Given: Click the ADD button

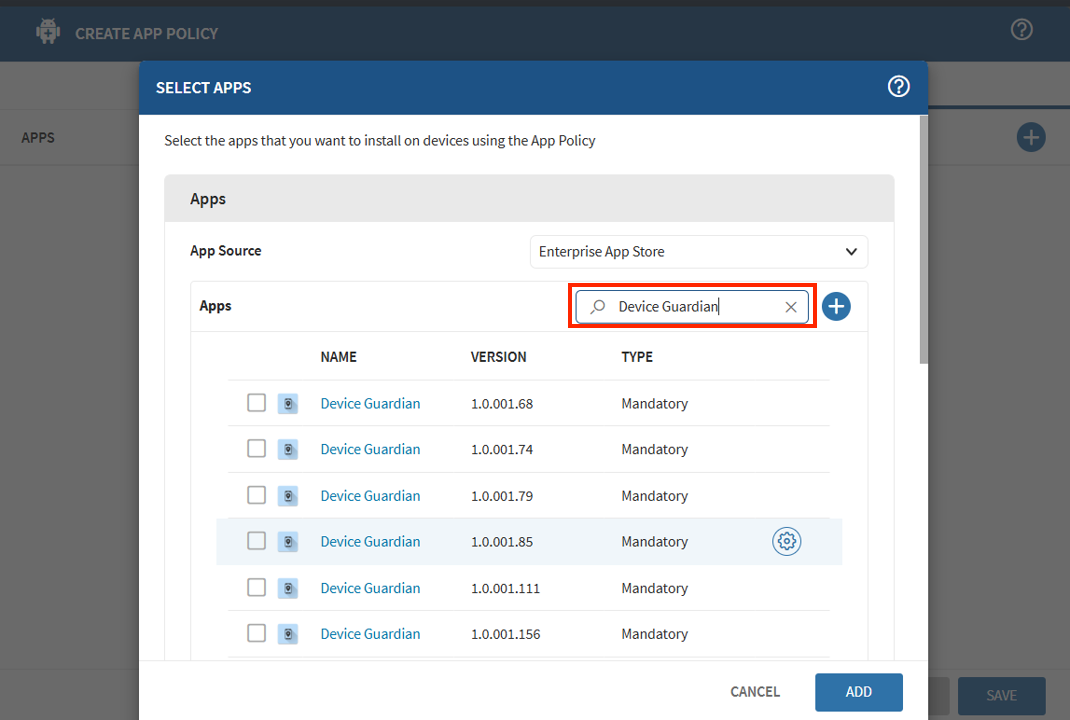Looking at the screenshot, I should coord(858,692).
